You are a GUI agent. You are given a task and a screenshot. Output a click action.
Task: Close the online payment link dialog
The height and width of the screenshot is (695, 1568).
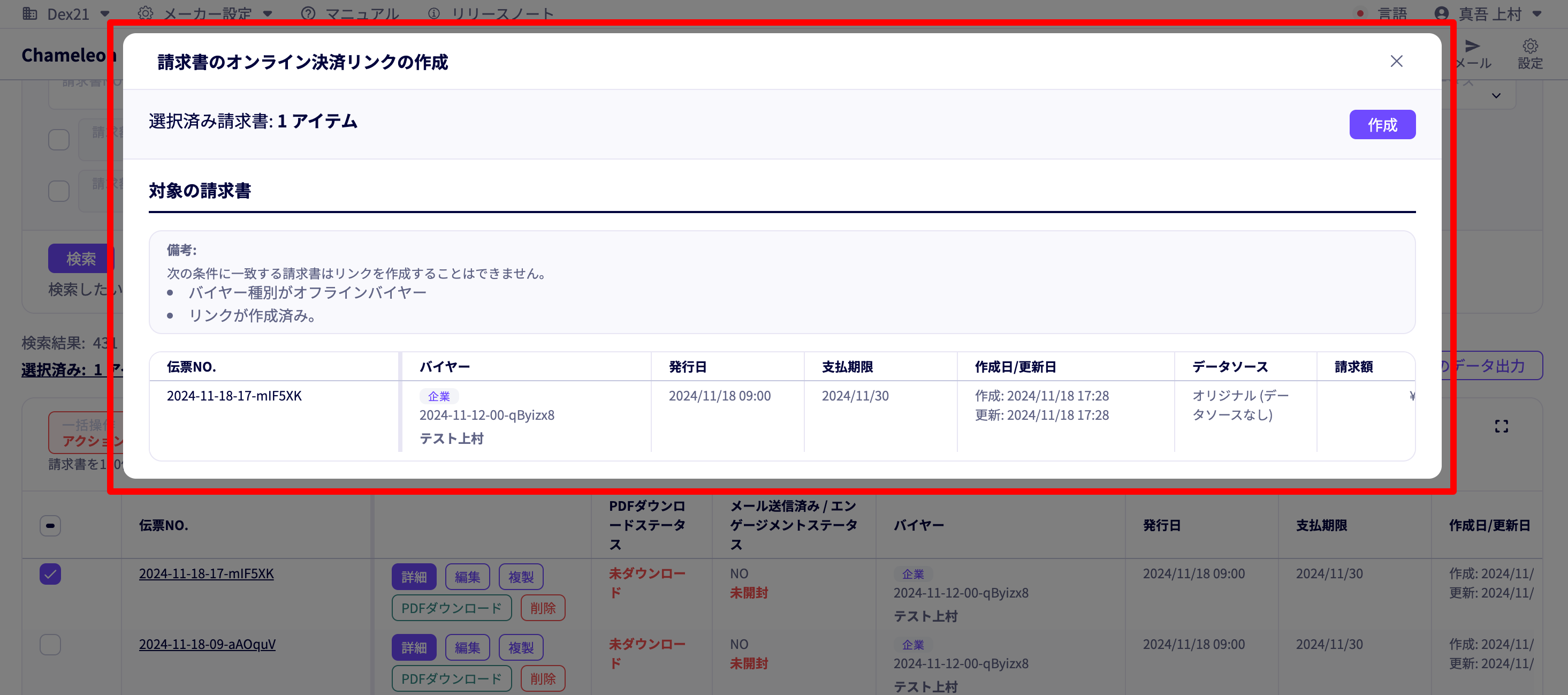[1396, 62]
